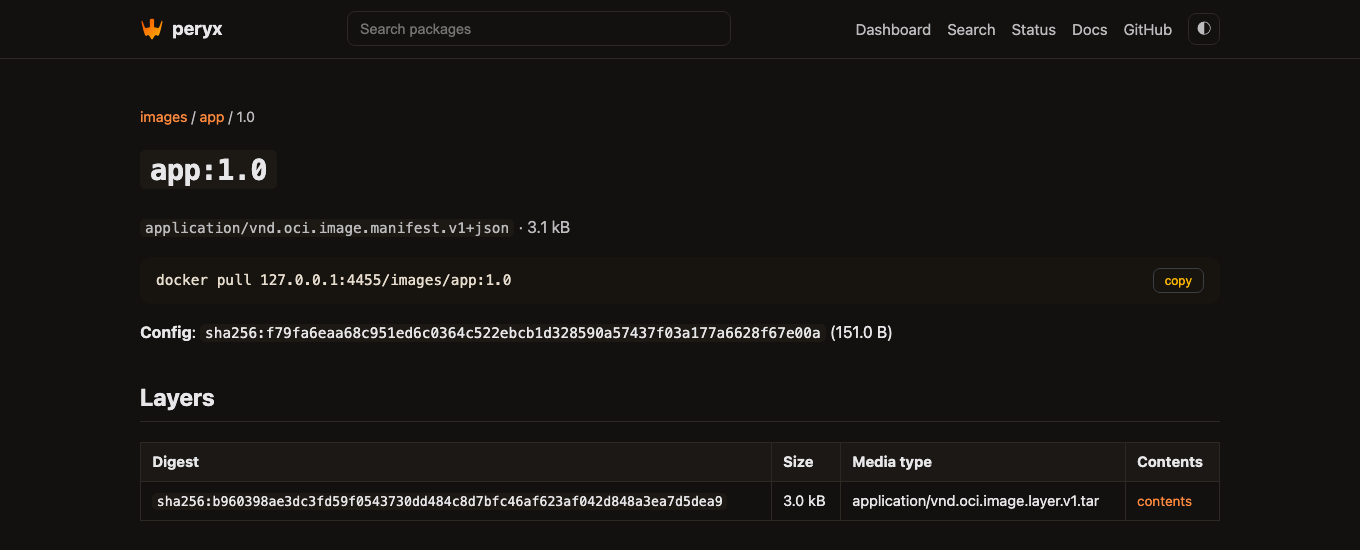The image size is (1360, 550).
Task: Open the layer contents link
Action: tap(1164, 501)
